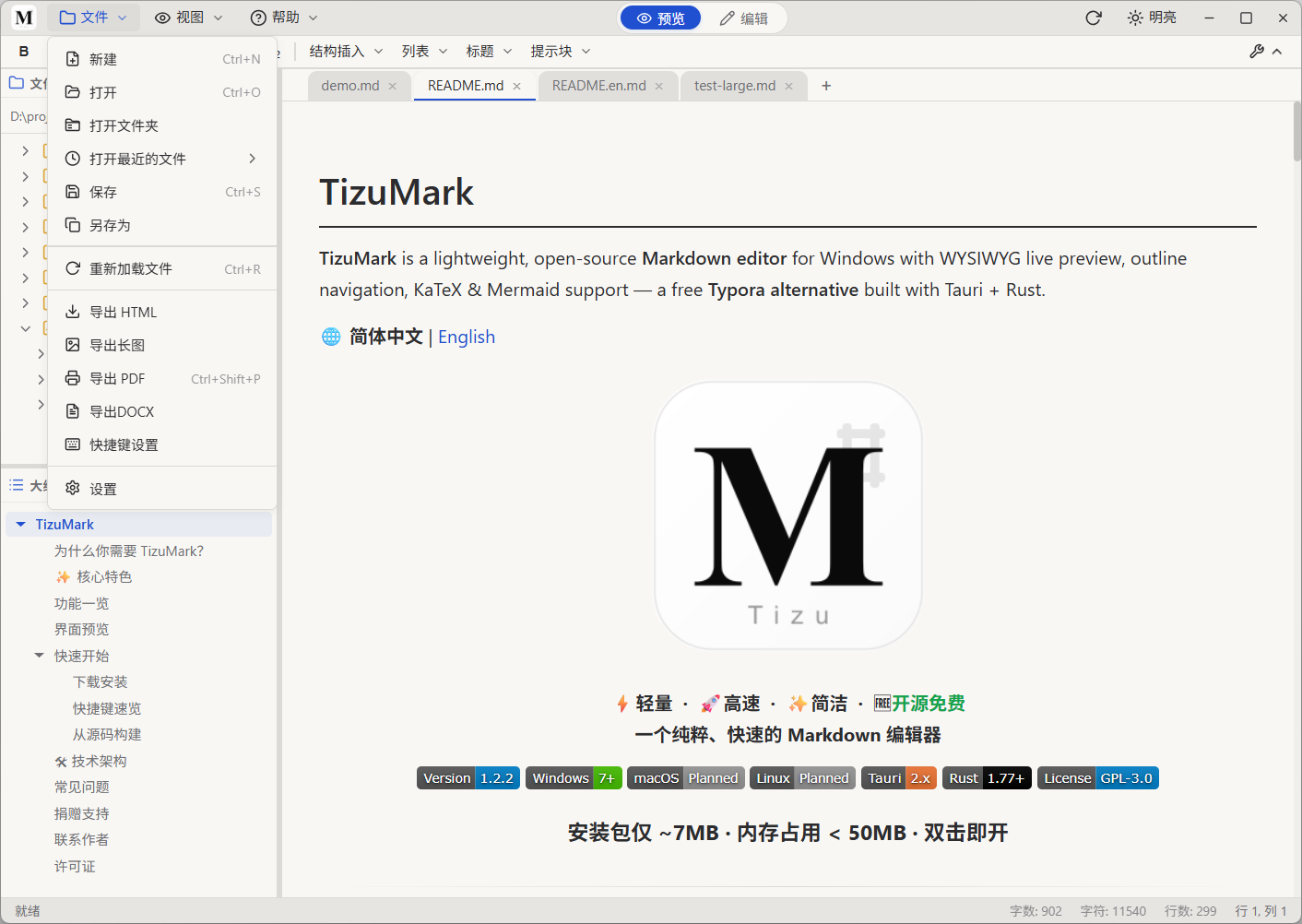Open the 视图 menu
1302x924 pixels.
(x=189, y=18)
